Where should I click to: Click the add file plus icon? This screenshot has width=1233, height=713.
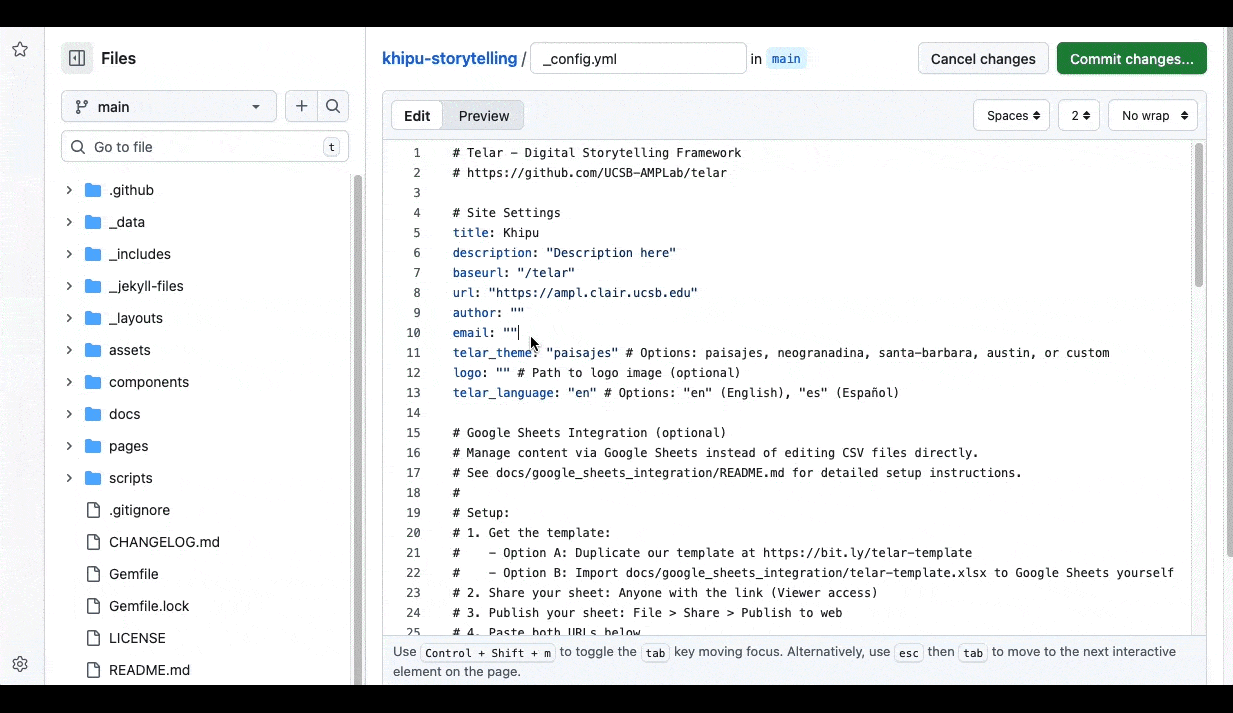pos(302,106)
